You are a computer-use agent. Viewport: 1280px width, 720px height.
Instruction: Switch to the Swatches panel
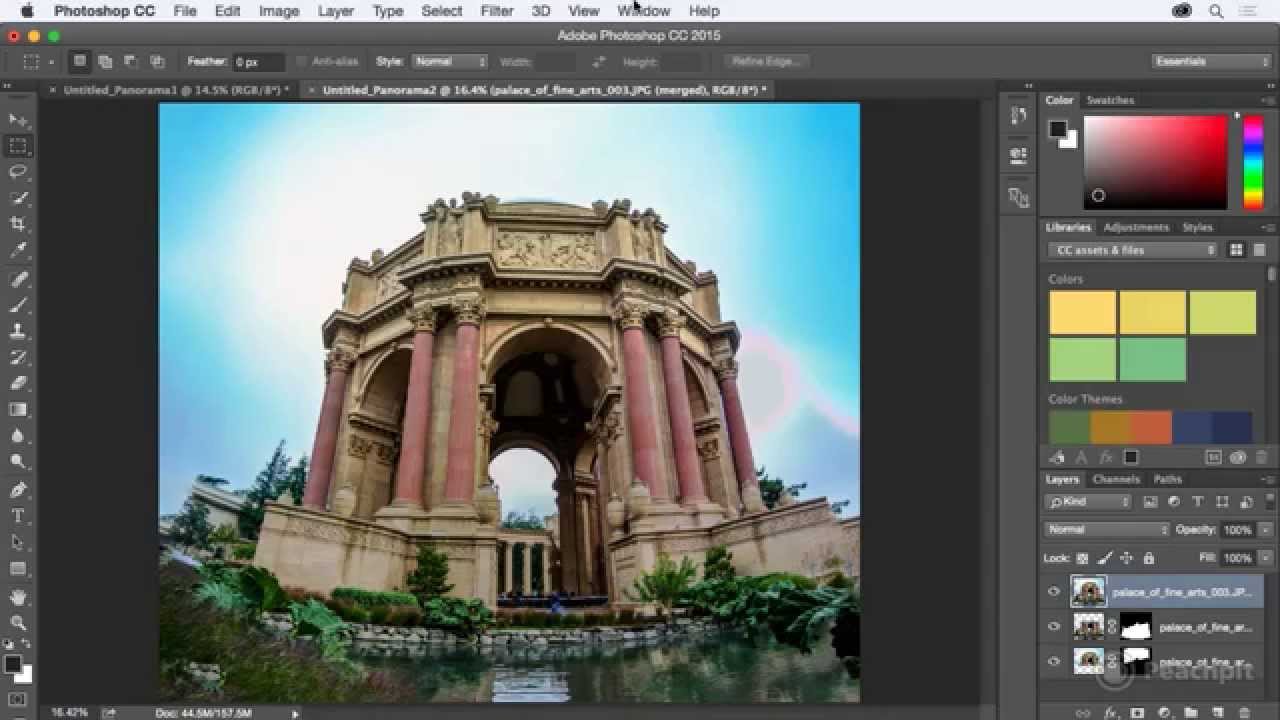point(1108,100)
